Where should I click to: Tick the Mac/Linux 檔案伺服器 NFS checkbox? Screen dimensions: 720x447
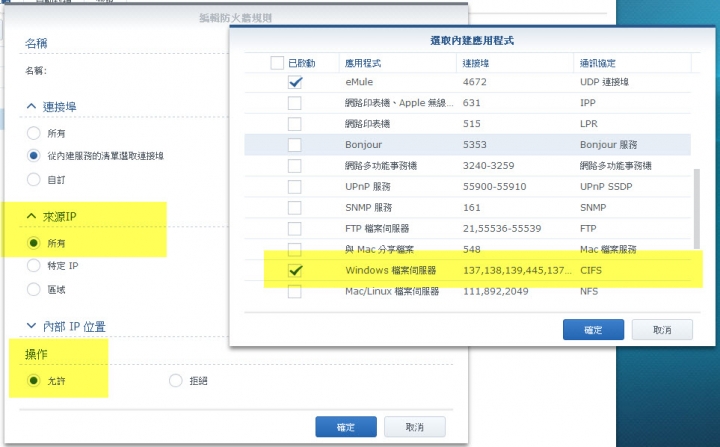tap(295, 291)
